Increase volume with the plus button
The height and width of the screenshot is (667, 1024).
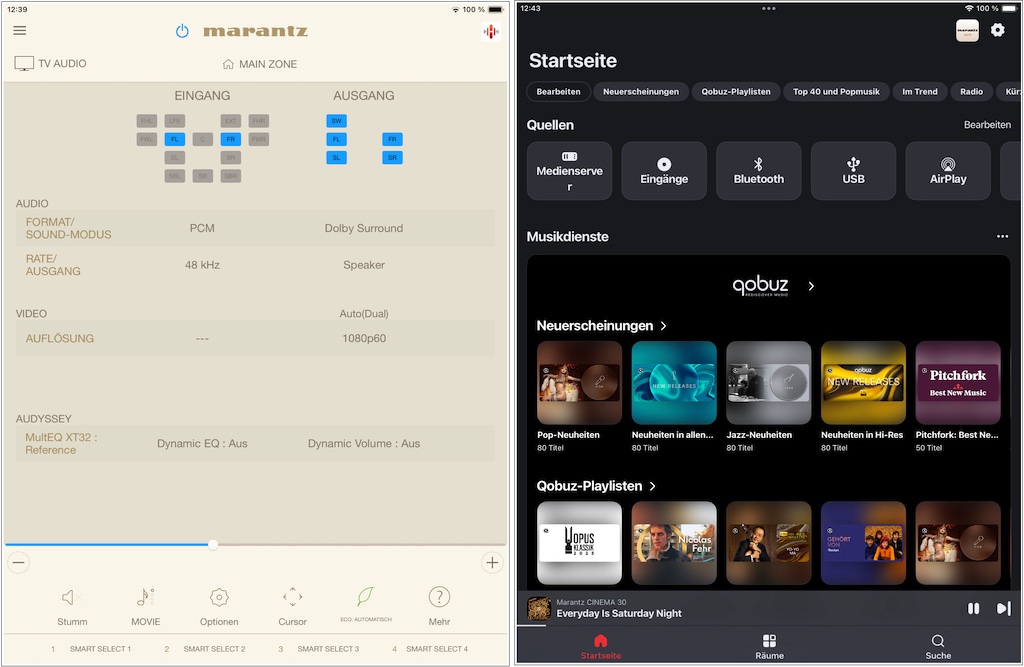coord(492,563)
